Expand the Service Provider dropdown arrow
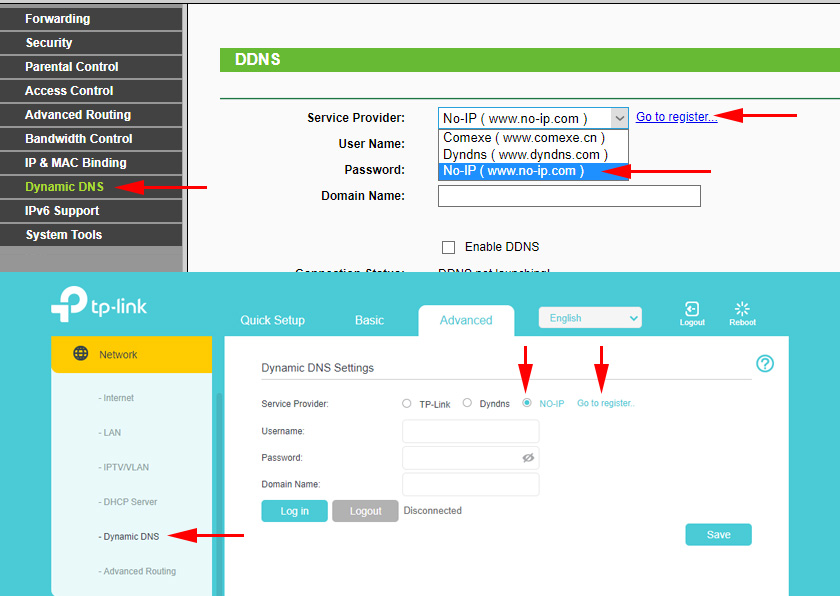 (x=619, y=118)
